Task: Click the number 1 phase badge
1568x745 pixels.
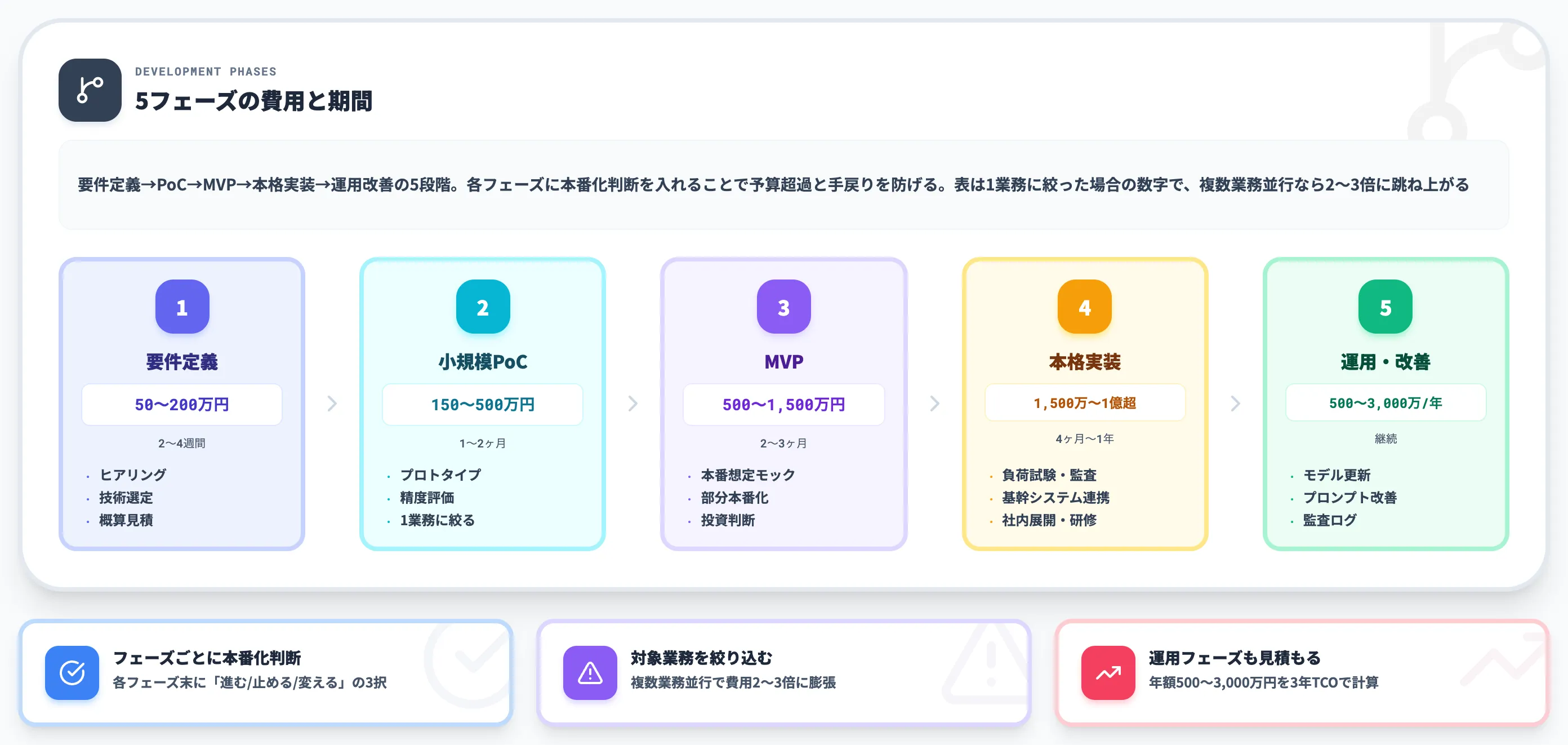Action: (182, 307)
